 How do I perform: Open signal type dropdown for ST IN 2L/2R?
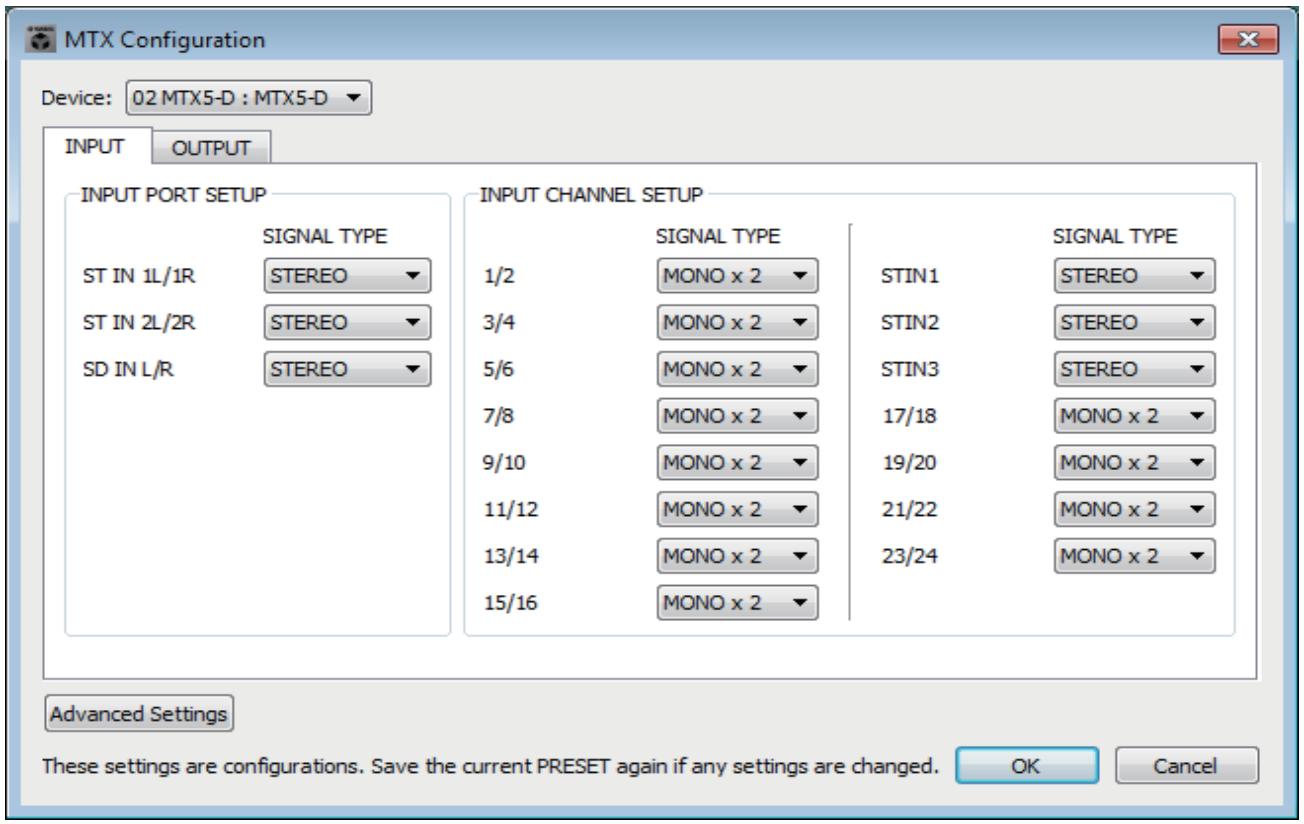pyautogui.click(x=346, y=322)
